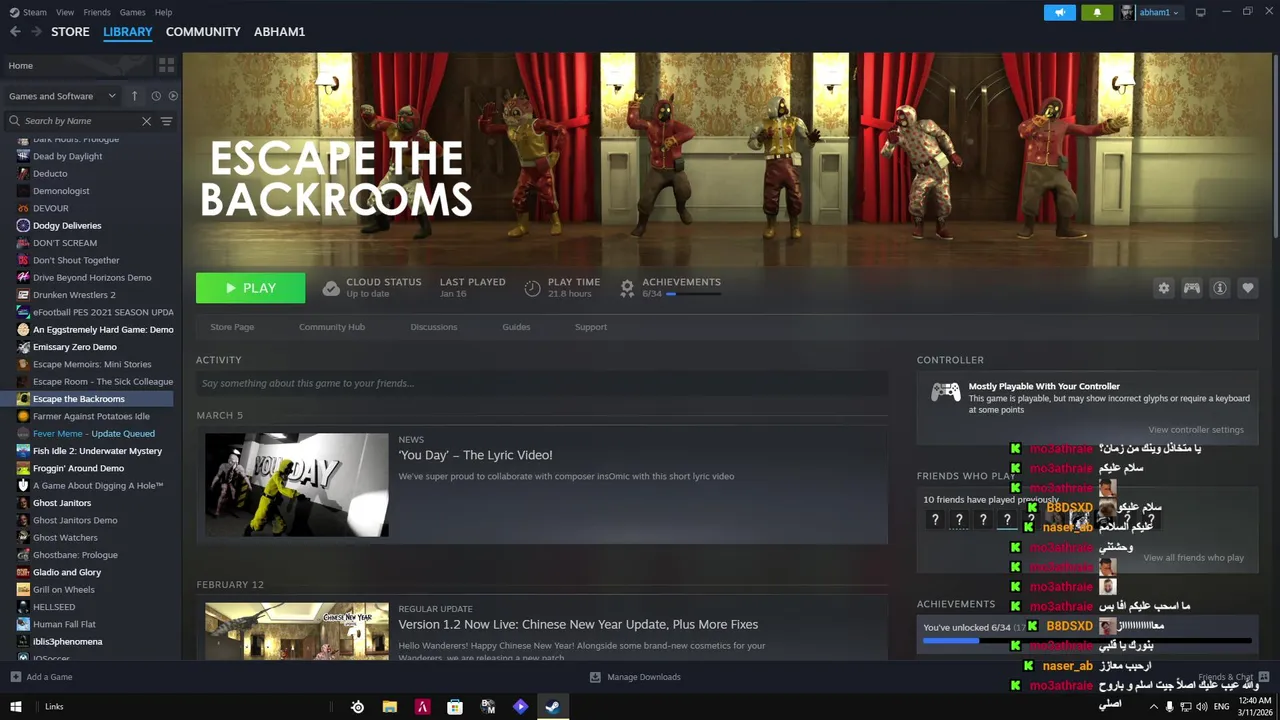
Task: Click the Manage Downloads icon
Action: [x=595, y=677]
